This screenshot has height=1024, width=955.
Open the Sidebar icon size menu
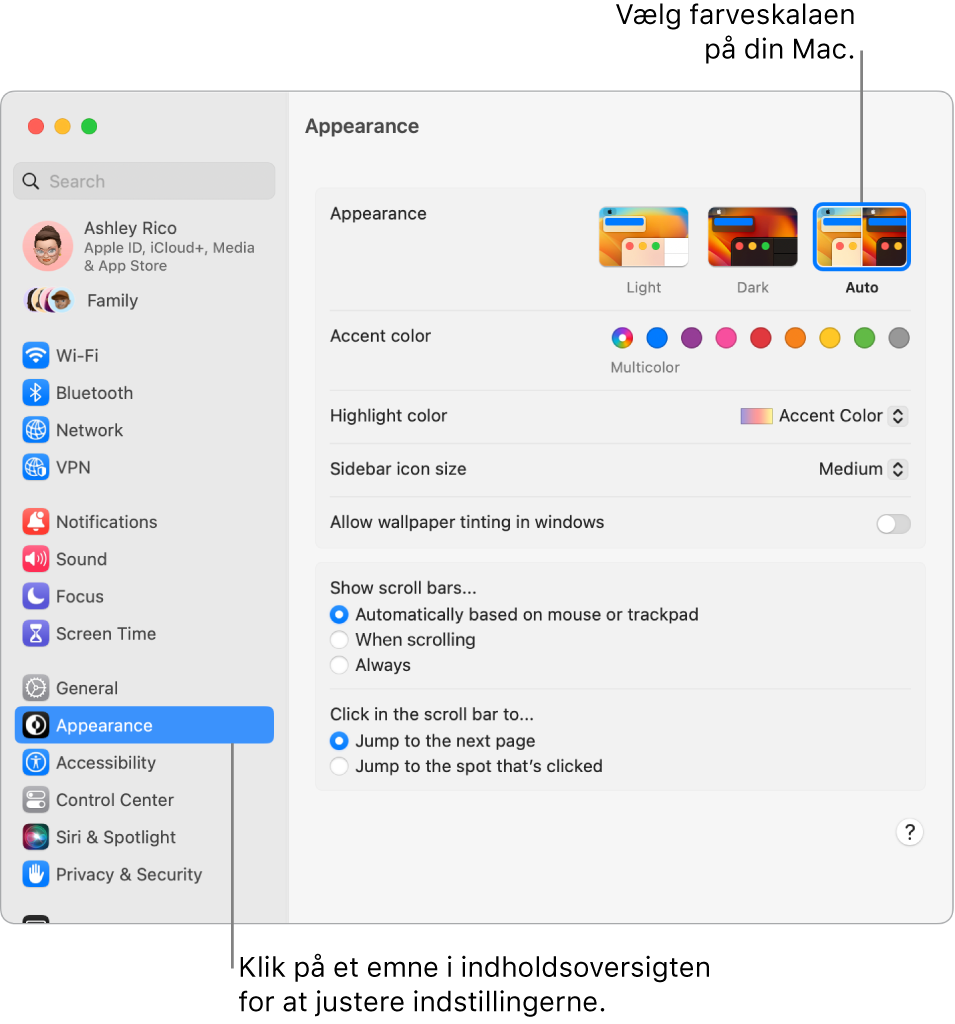tap(861, 469)
